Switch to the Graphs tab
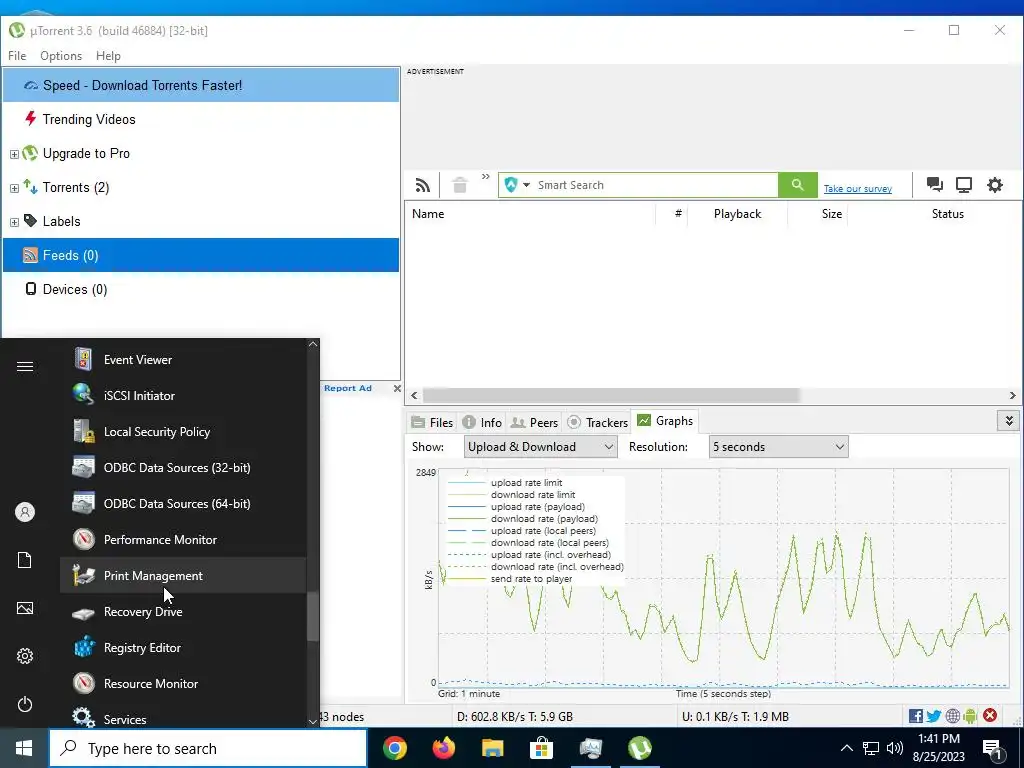Viewport: 1024px width, 768px height. pos(665,421)
